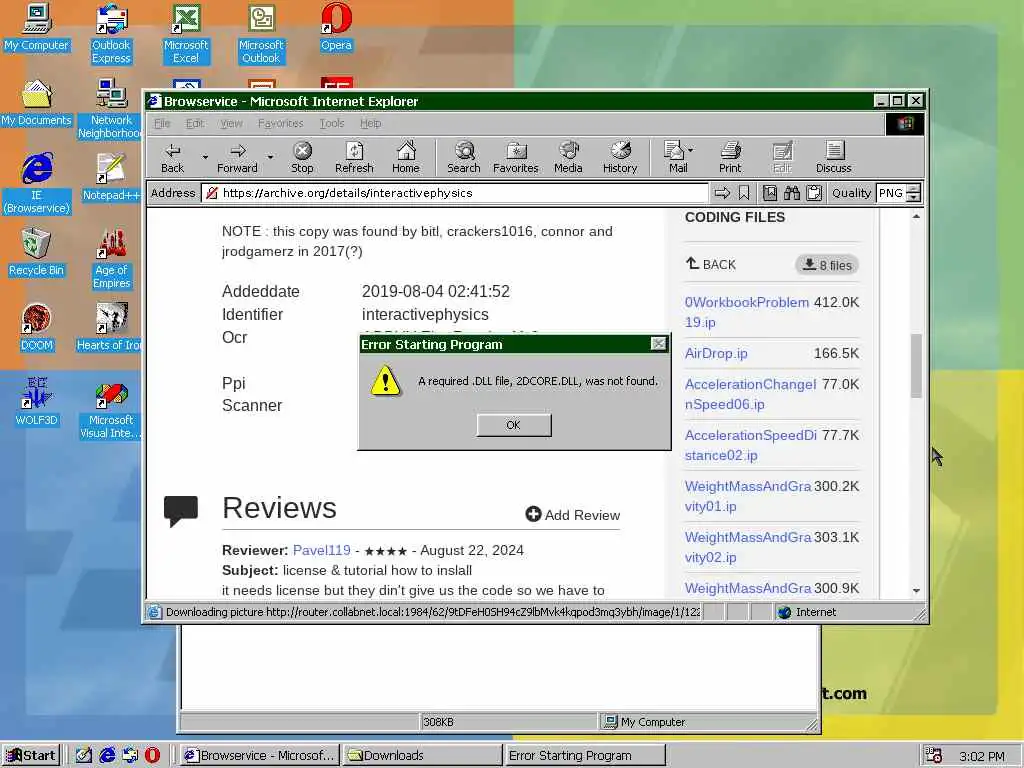Select the Recycle Bin icon
Image resolution: width=1024 pixels, height=768 pixels.
pos(37,252)
